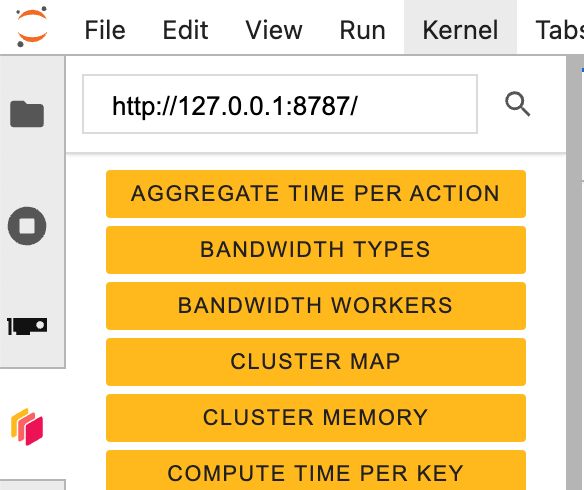This screenshot has width=584, height=490.
Task: Launch the Aggregate Time Per Action plot
Action: pyautogui.click(x=316, y=194)
